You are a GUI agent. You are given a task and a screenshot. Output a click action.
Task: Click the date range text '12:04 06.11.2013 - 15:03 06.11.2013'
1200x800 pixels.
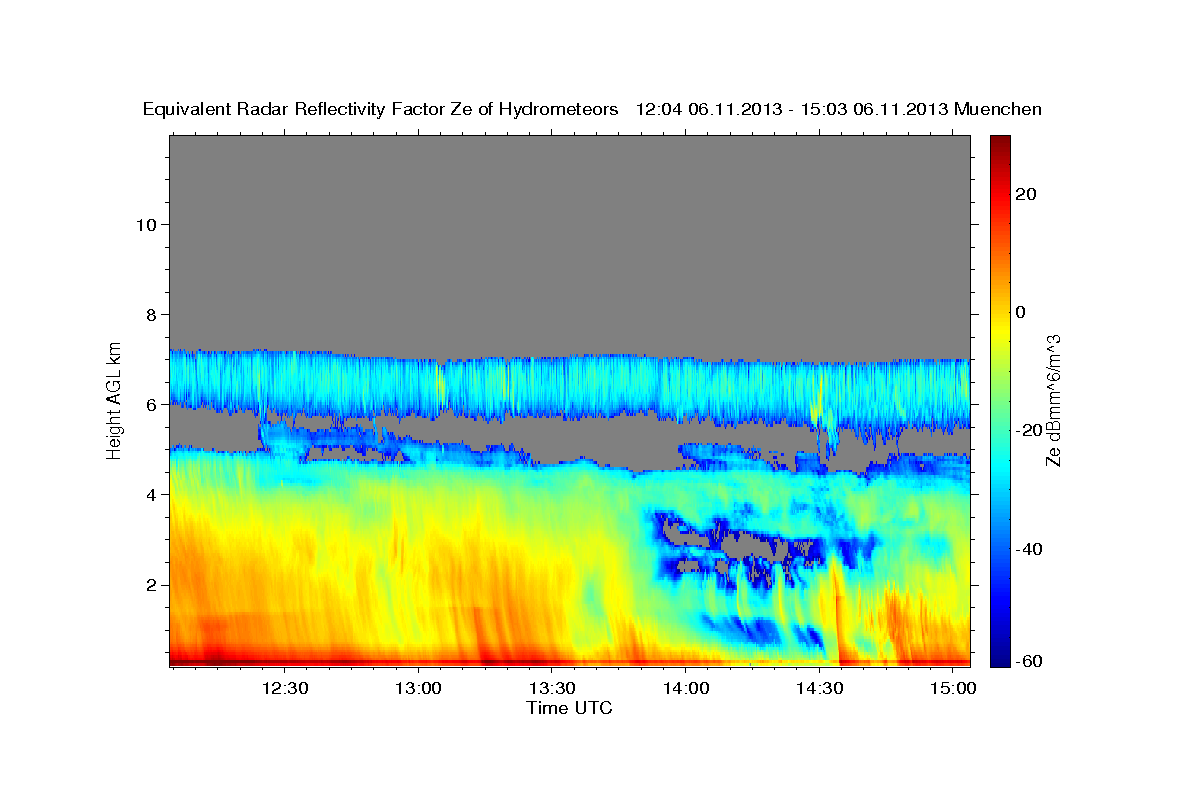pos(793,109)
